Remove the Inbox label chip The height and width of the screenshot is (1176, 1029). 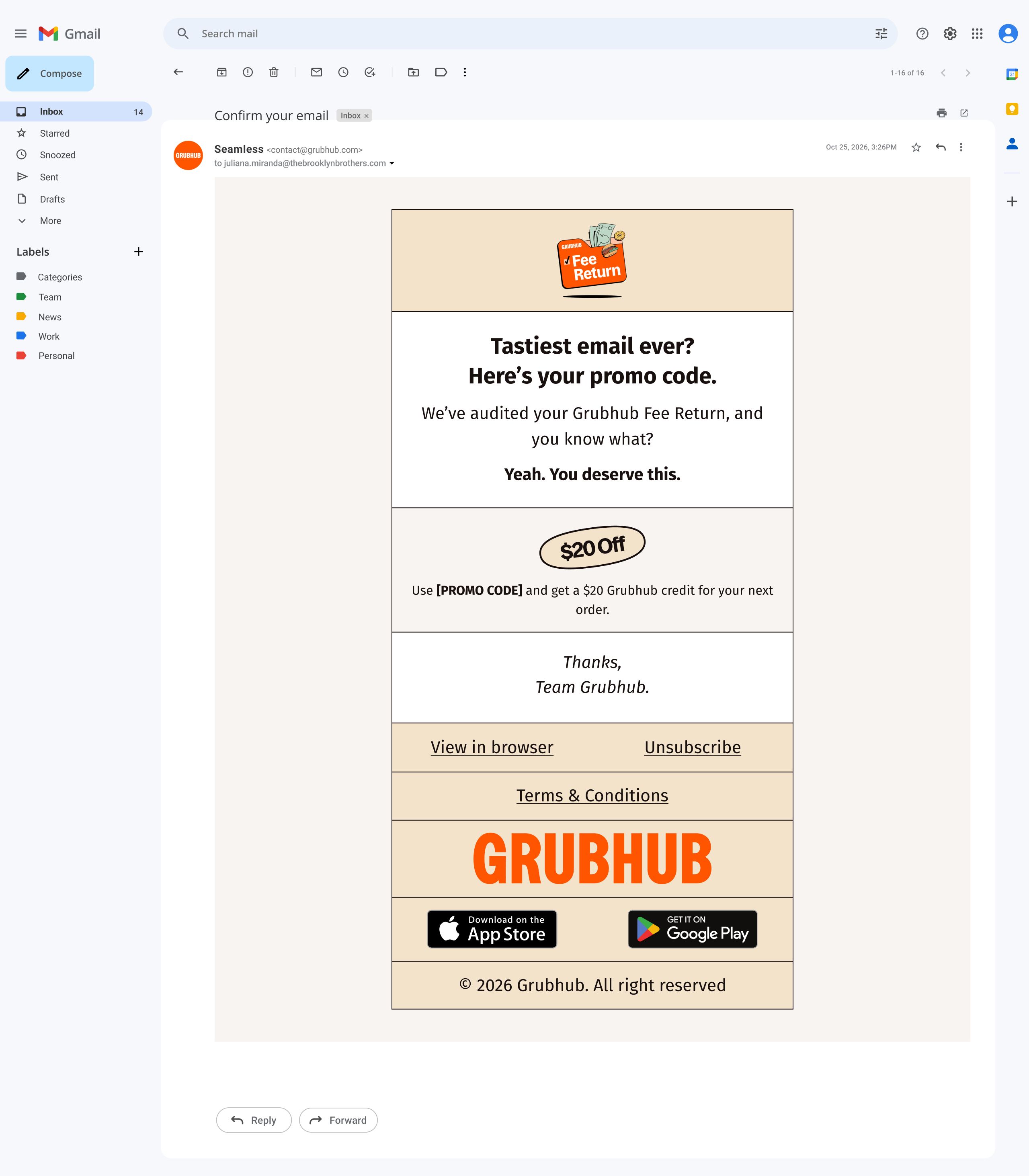click(366, 116)
